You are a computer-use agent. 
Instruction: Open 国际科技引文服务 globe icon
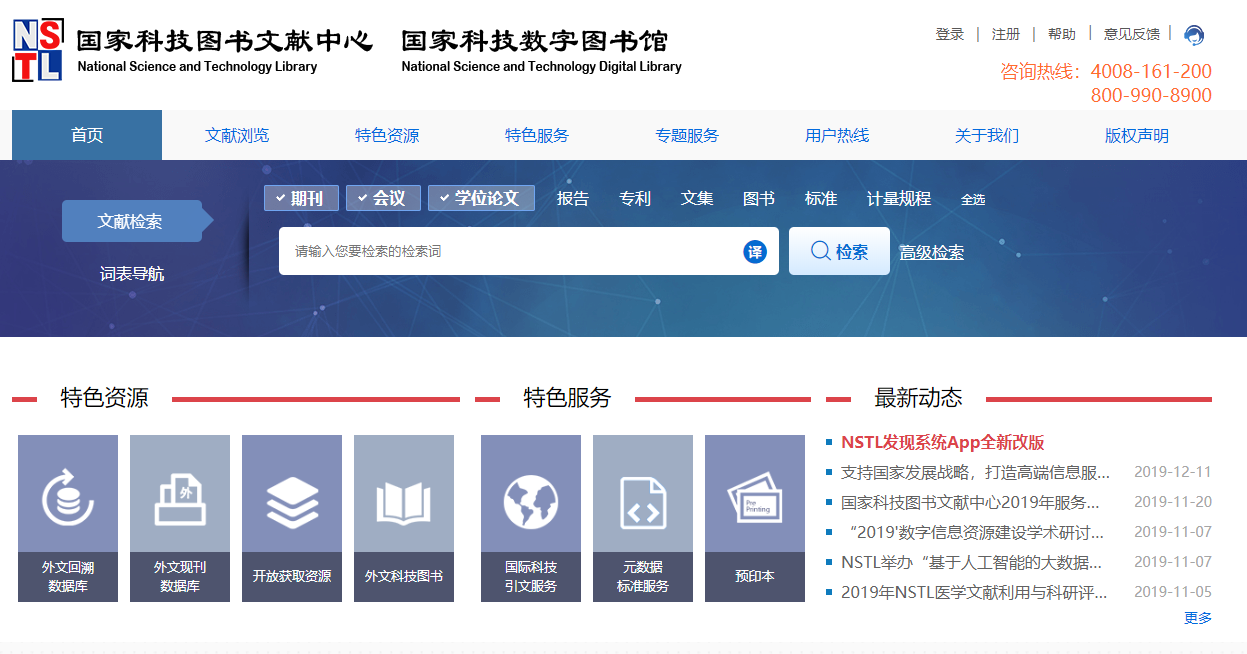(x=531, y=498)
